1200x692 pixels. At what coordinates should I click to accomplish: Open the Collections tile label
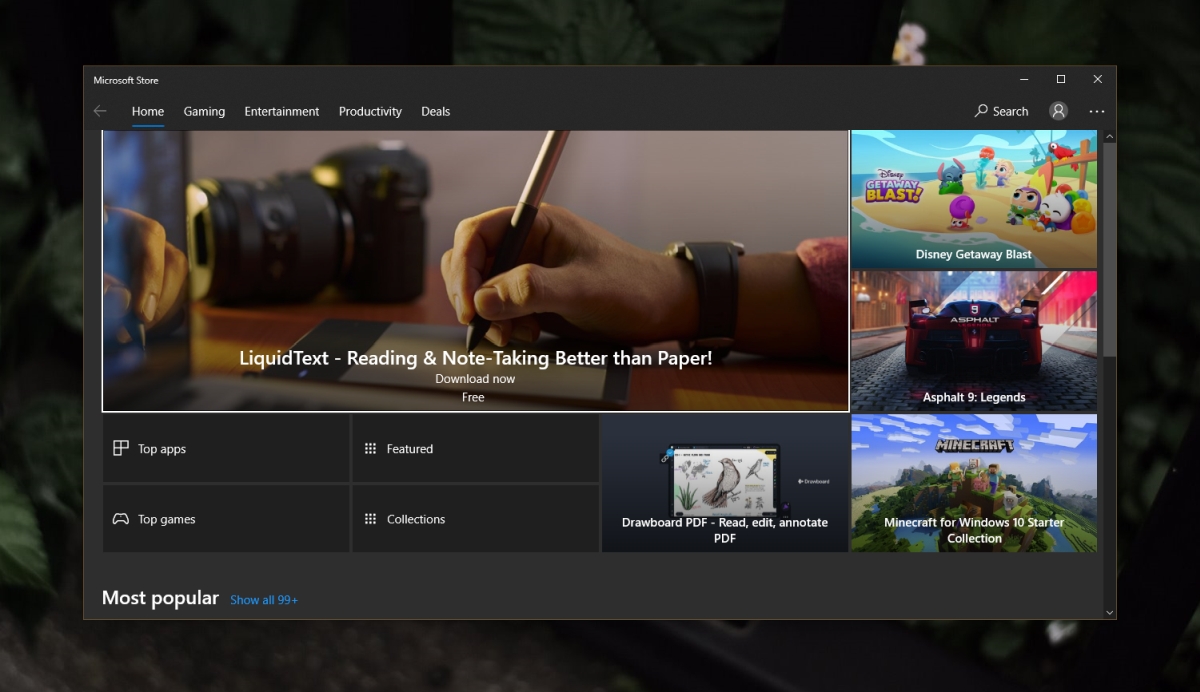point(416,519)
